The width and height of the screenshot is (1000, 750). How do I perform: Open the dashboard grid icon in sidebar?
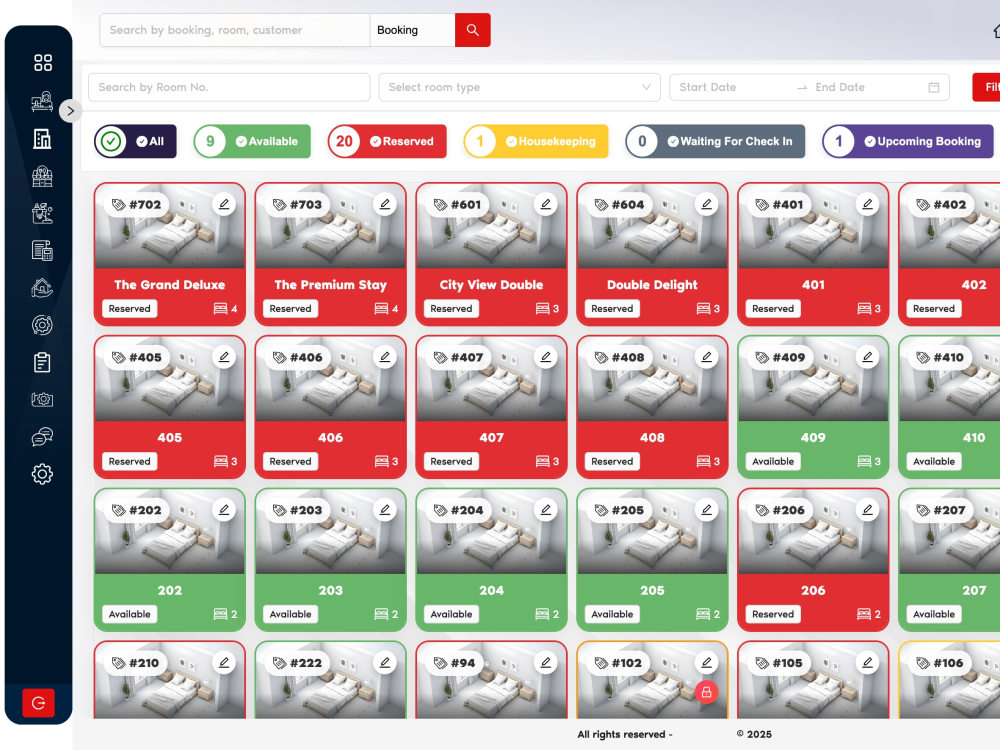(x=43, y=62)
